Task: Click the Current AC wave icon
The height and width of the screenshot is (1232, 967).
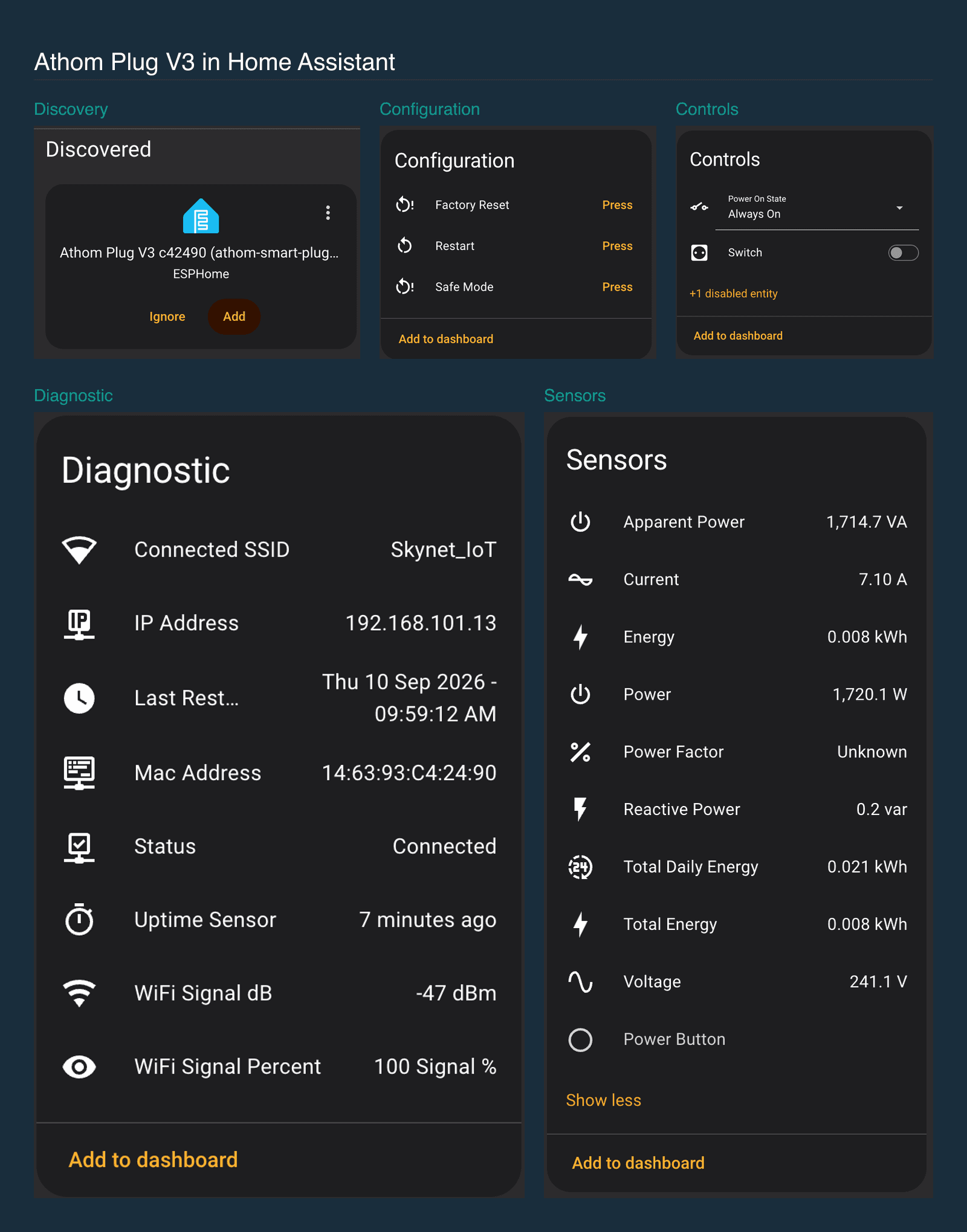Action: point(580,579)
